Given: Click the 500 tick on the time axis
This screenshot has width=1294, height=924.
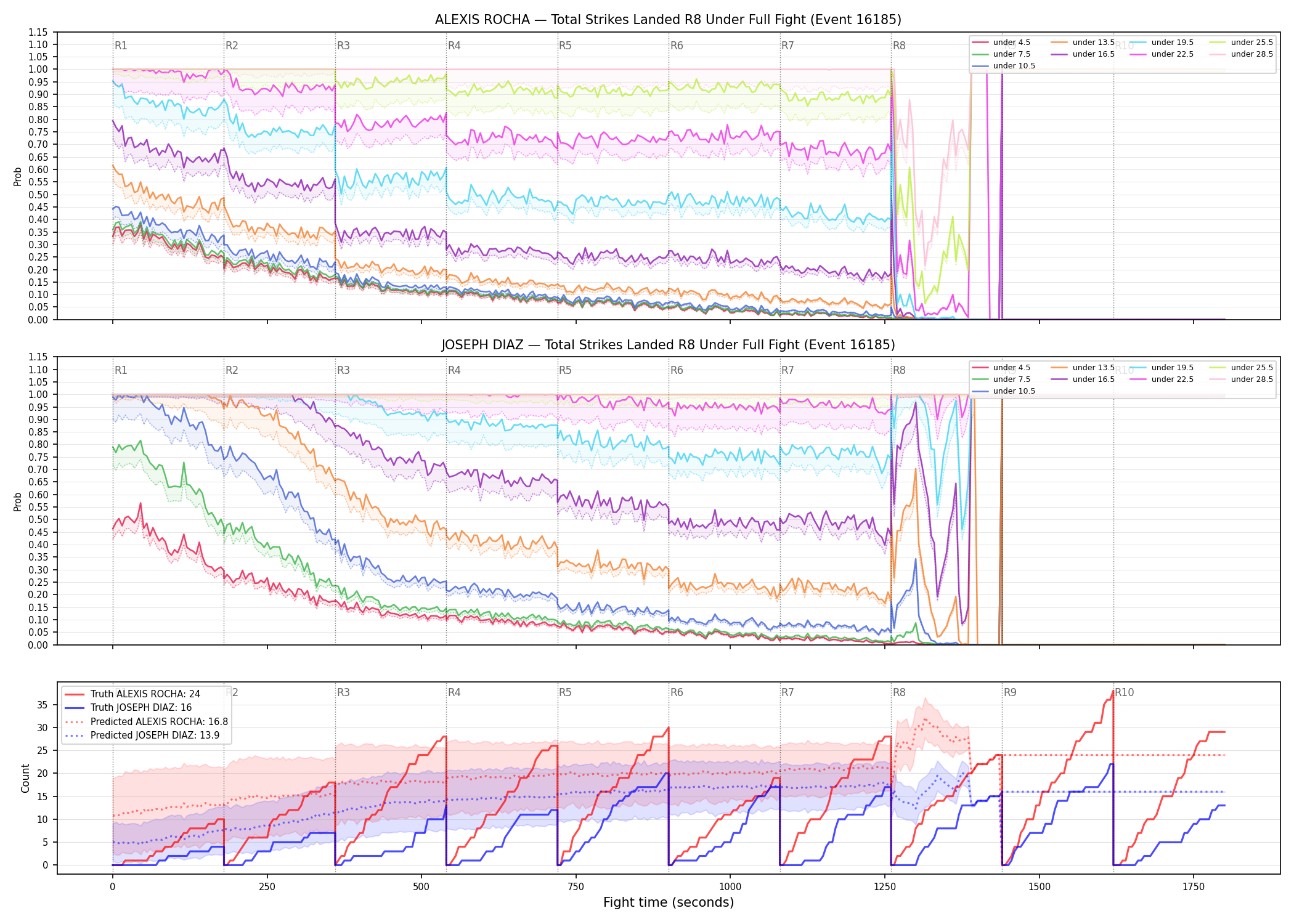Looking at the screenshot, I should click(x=421, y=887).
